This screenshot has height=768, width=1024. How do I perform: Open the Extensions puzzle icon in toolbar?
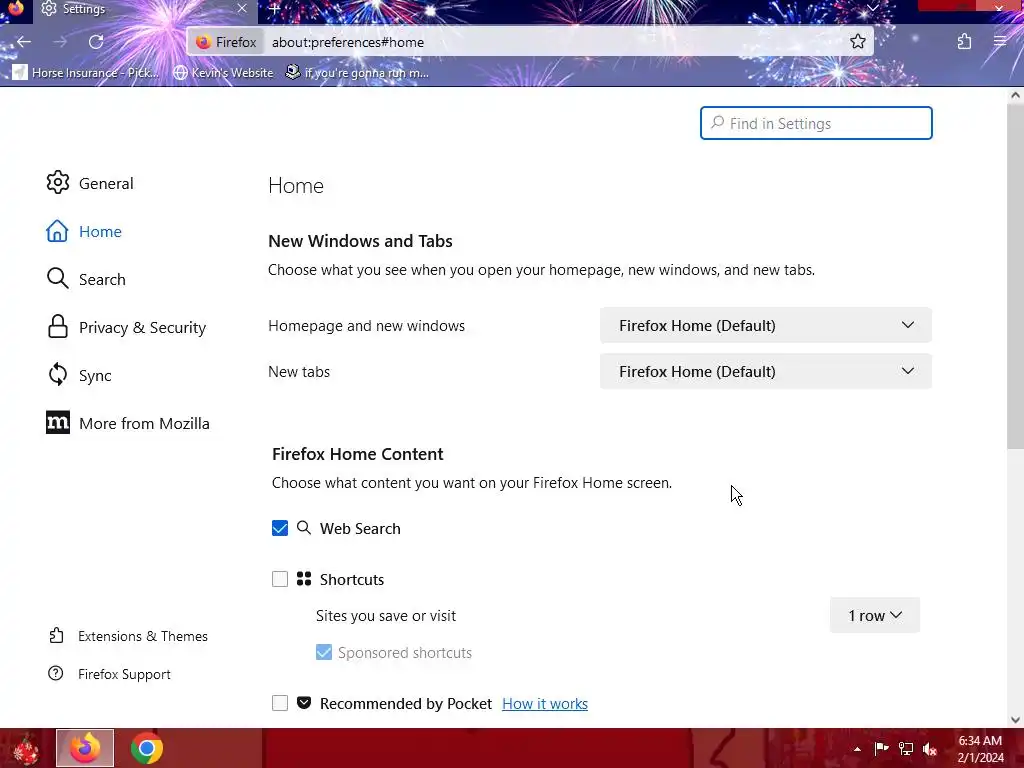pos(965,42)
